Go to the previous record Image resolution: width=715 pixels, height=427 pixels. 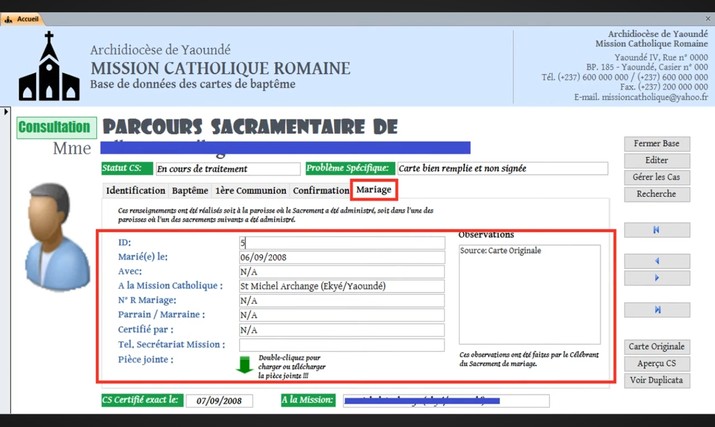point(656,262)
